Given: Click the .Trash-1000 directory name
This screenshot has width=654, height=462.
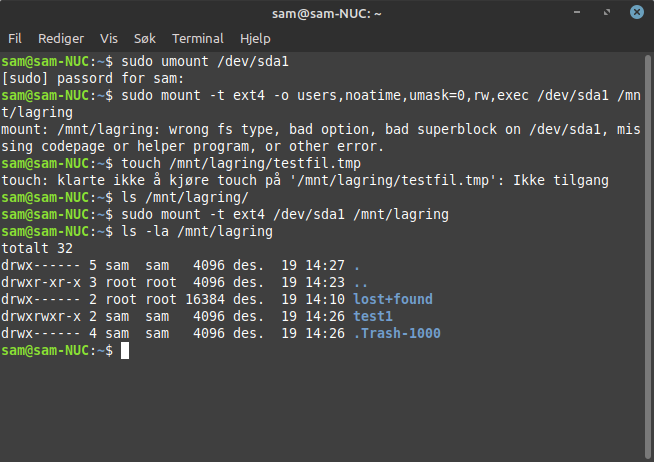Looking at the screenshot, I should point(397,334).
